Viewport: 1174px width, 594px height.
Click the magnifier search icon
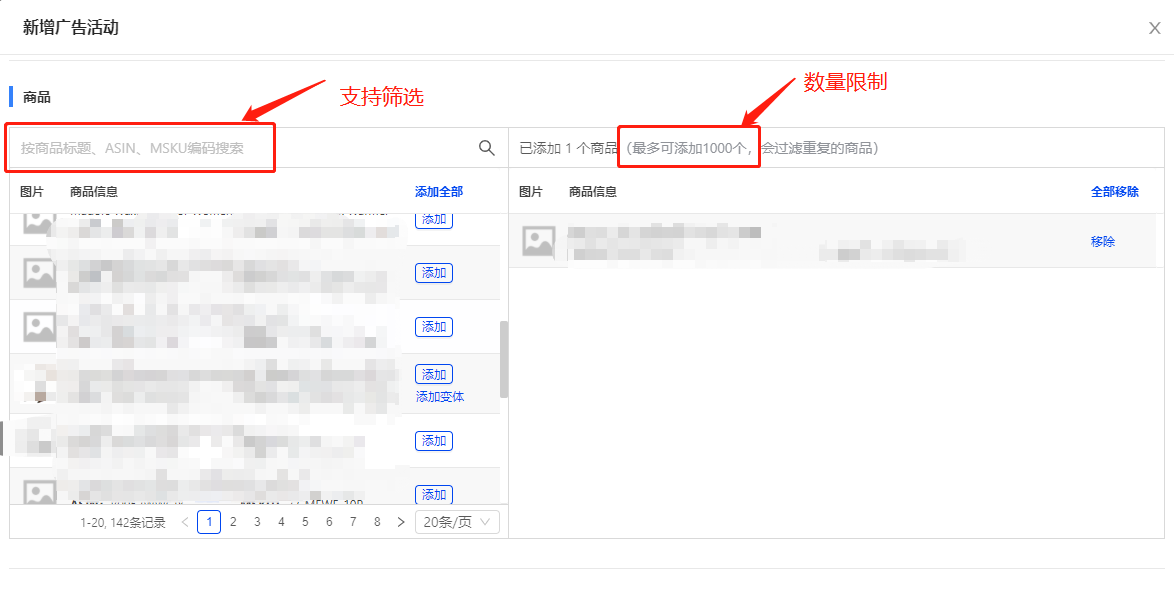coord(487,148)
